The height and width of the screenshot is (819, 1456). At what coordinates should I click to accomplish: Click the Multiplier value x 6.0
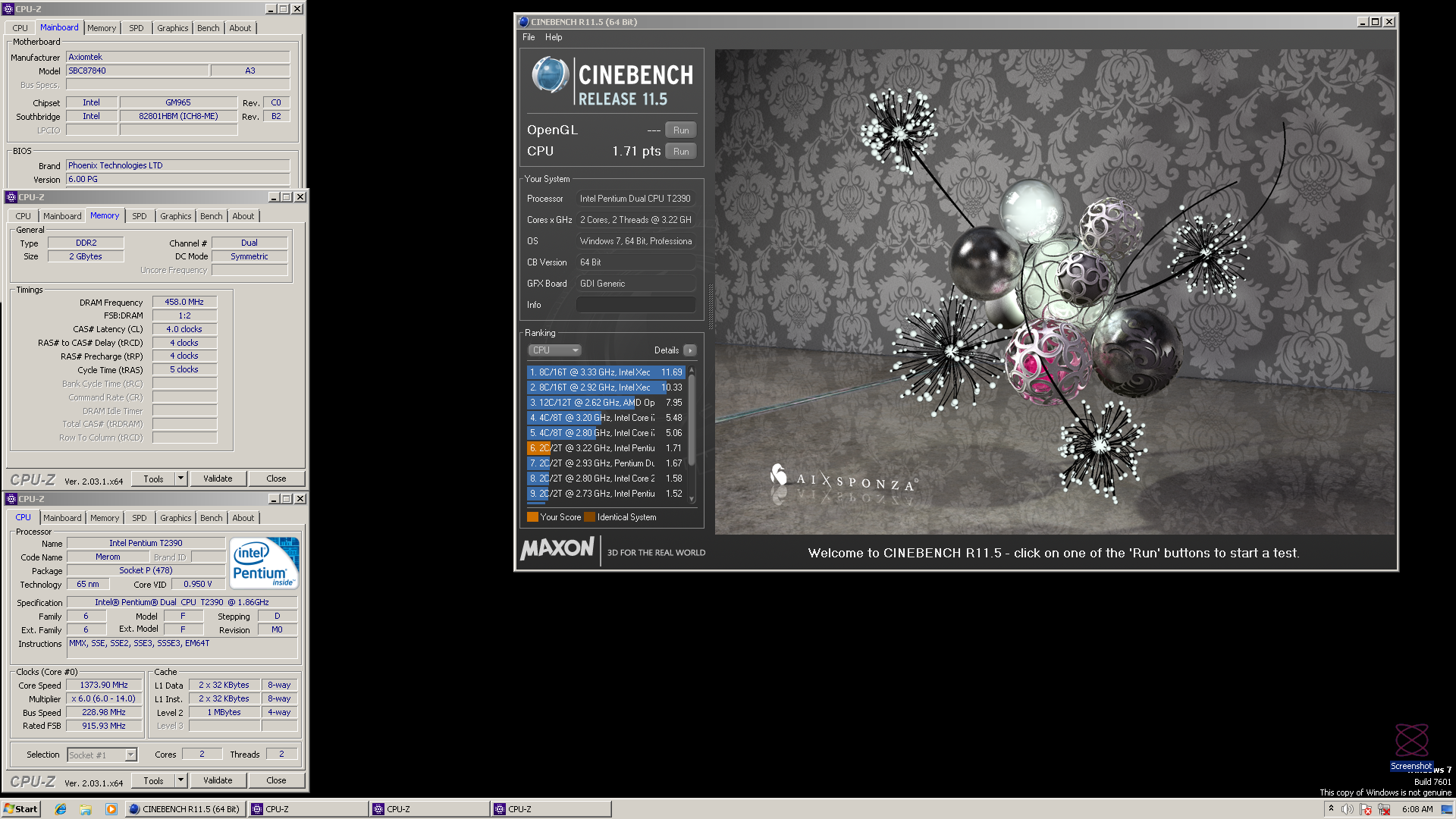104,698
